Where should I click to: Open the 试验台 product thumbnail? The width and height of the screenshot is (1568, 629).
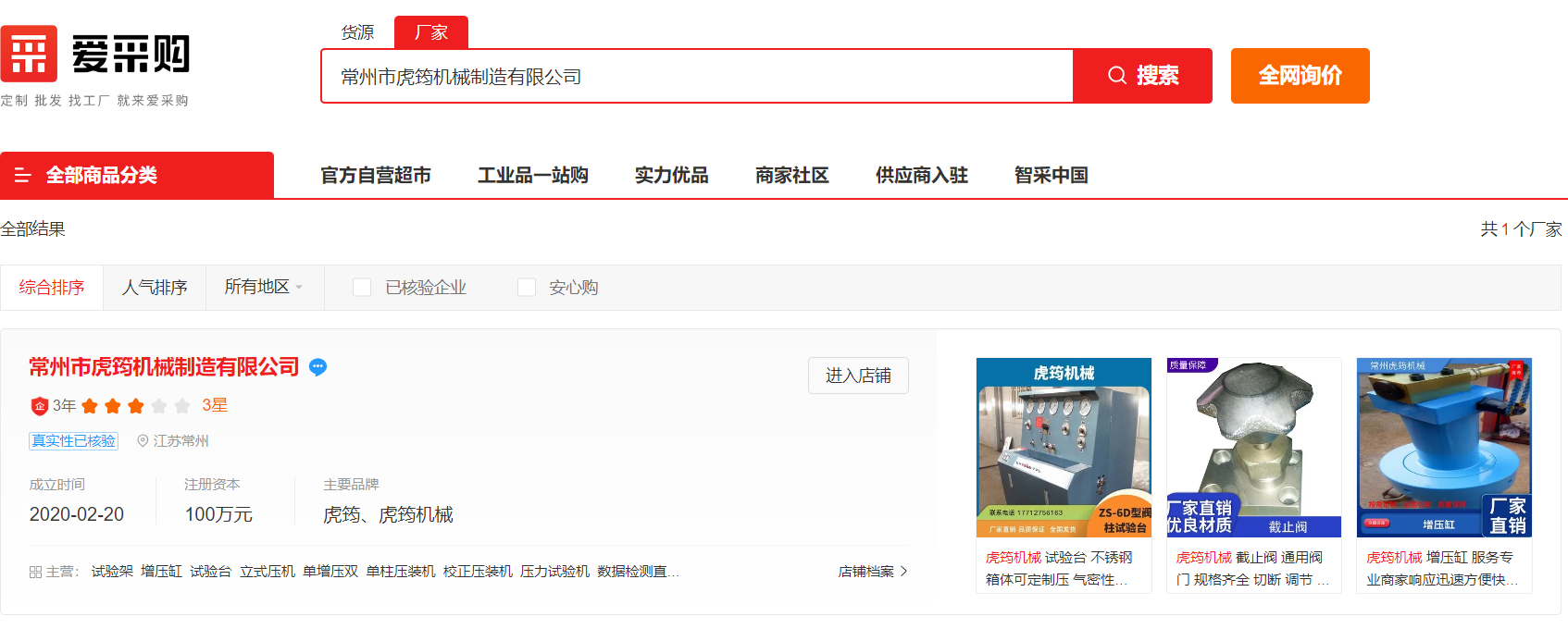pyautogui.click(x=1064, y=448)
